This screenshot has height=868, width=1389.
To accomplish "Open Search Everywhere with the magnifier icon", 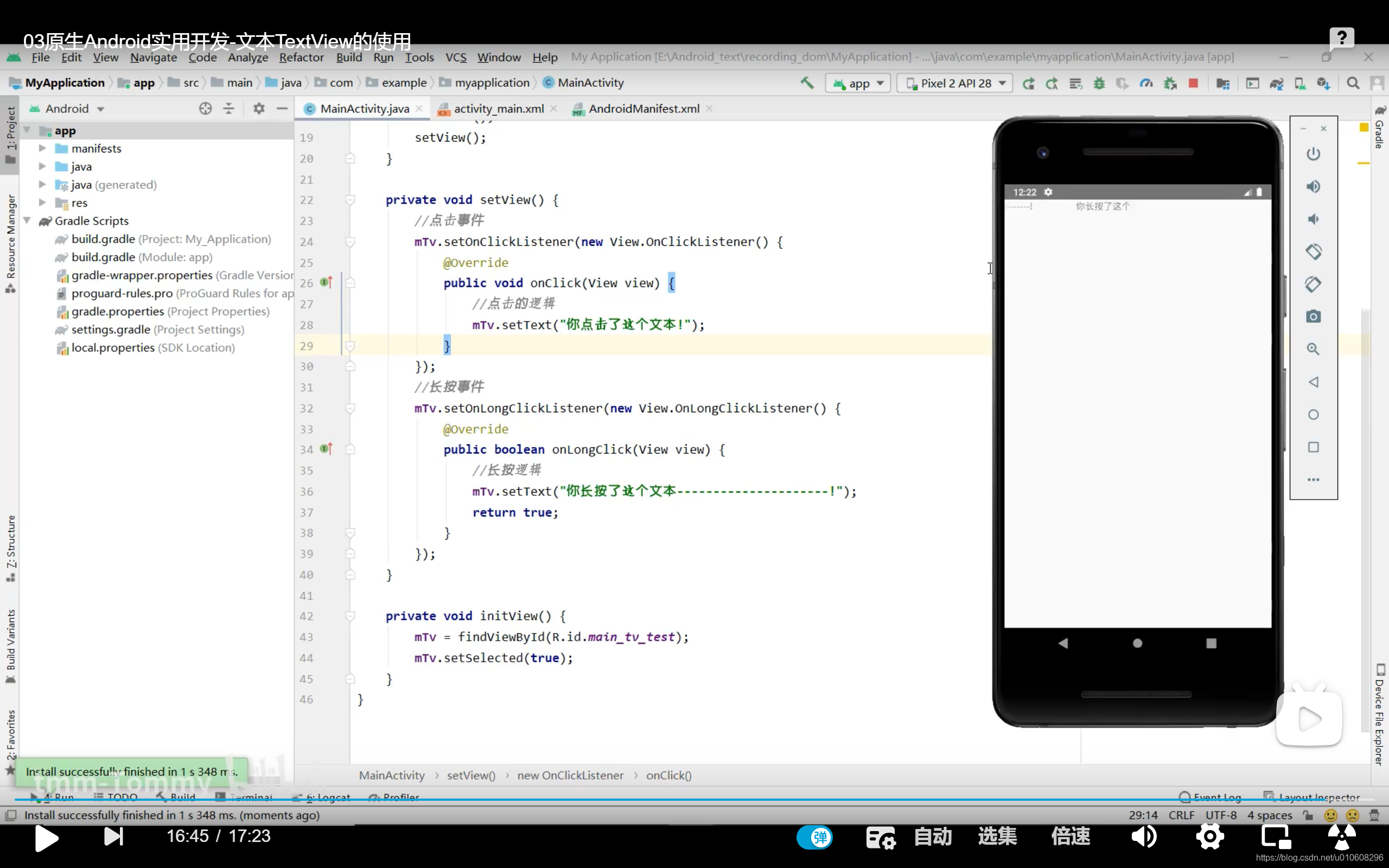I will pyautogui.click(x=1353, y=83).
